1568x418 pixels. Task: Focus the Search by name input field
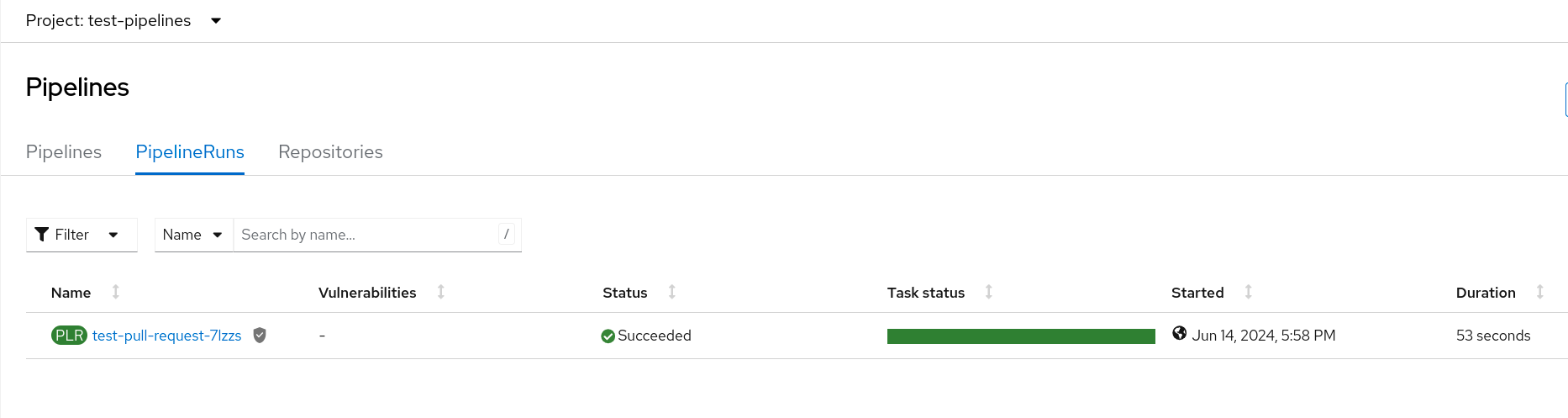(x=366, y=235)
